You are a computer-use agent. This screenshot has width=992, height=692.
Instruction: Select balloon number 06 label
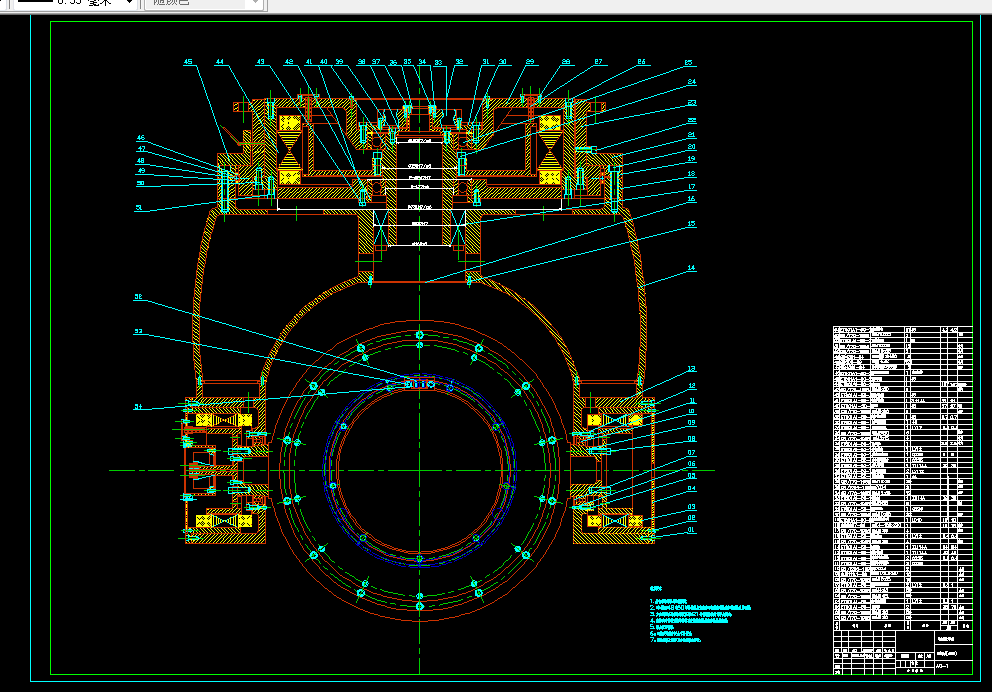click(691, 464)
